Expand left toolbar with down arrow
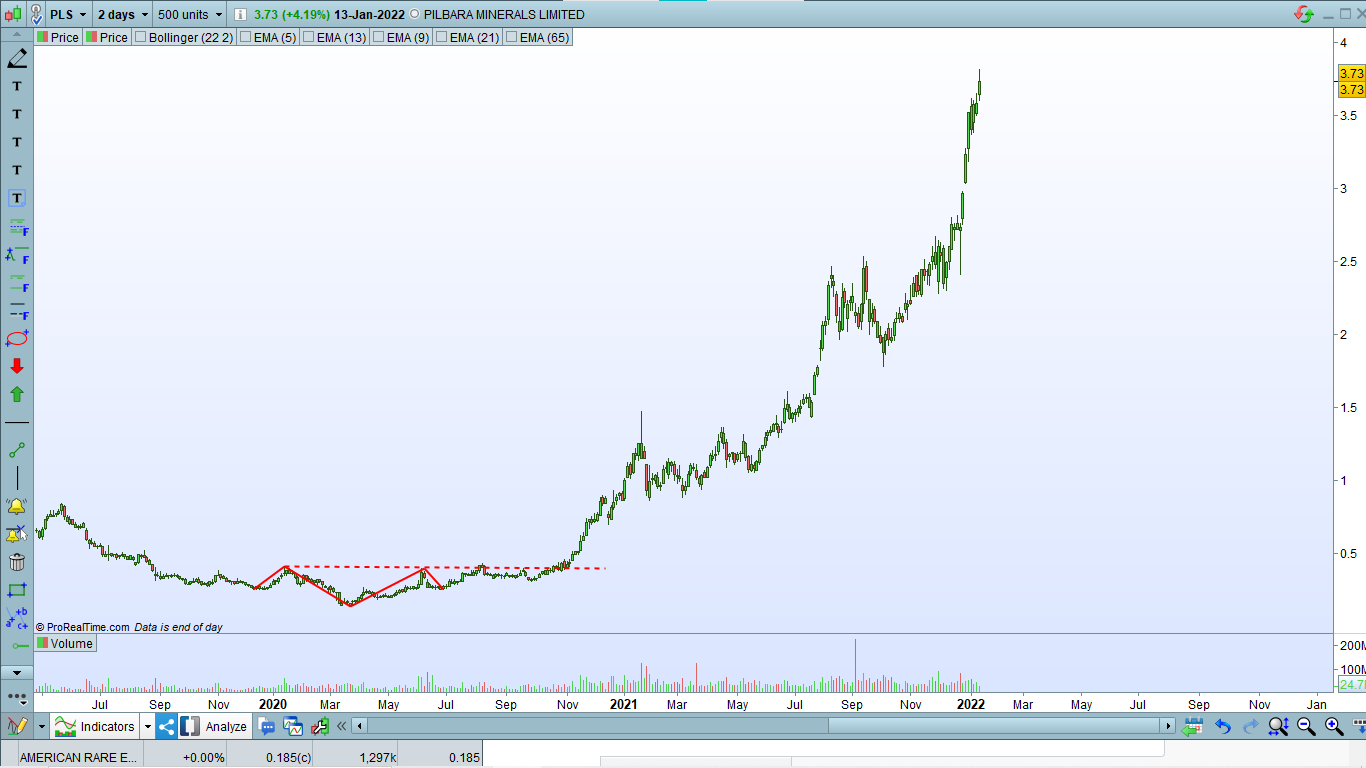This screenshot has height=768, width=1366. (17, 672)
